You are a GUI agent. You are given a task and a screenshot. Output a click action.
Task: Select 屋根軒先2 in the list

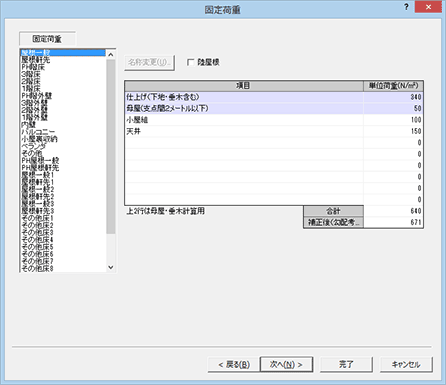(x=63, y=197)
